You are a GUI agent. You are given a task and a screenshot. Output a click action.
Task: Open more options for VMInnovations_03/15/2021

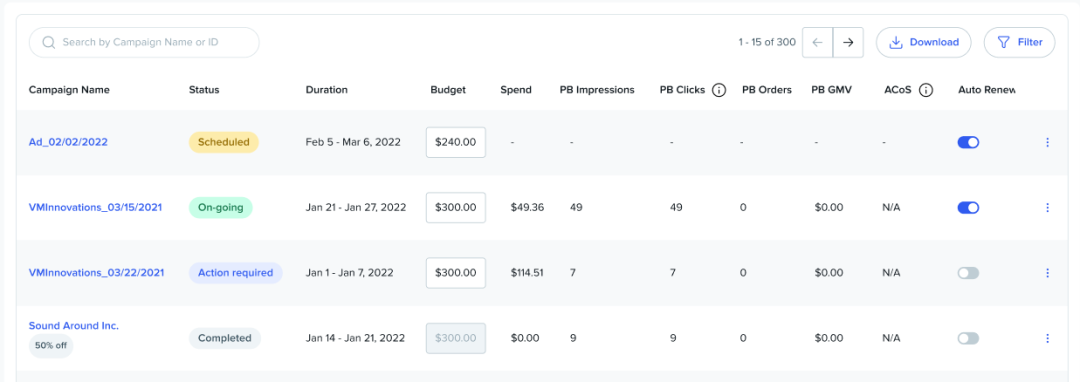pos(1048,208)
